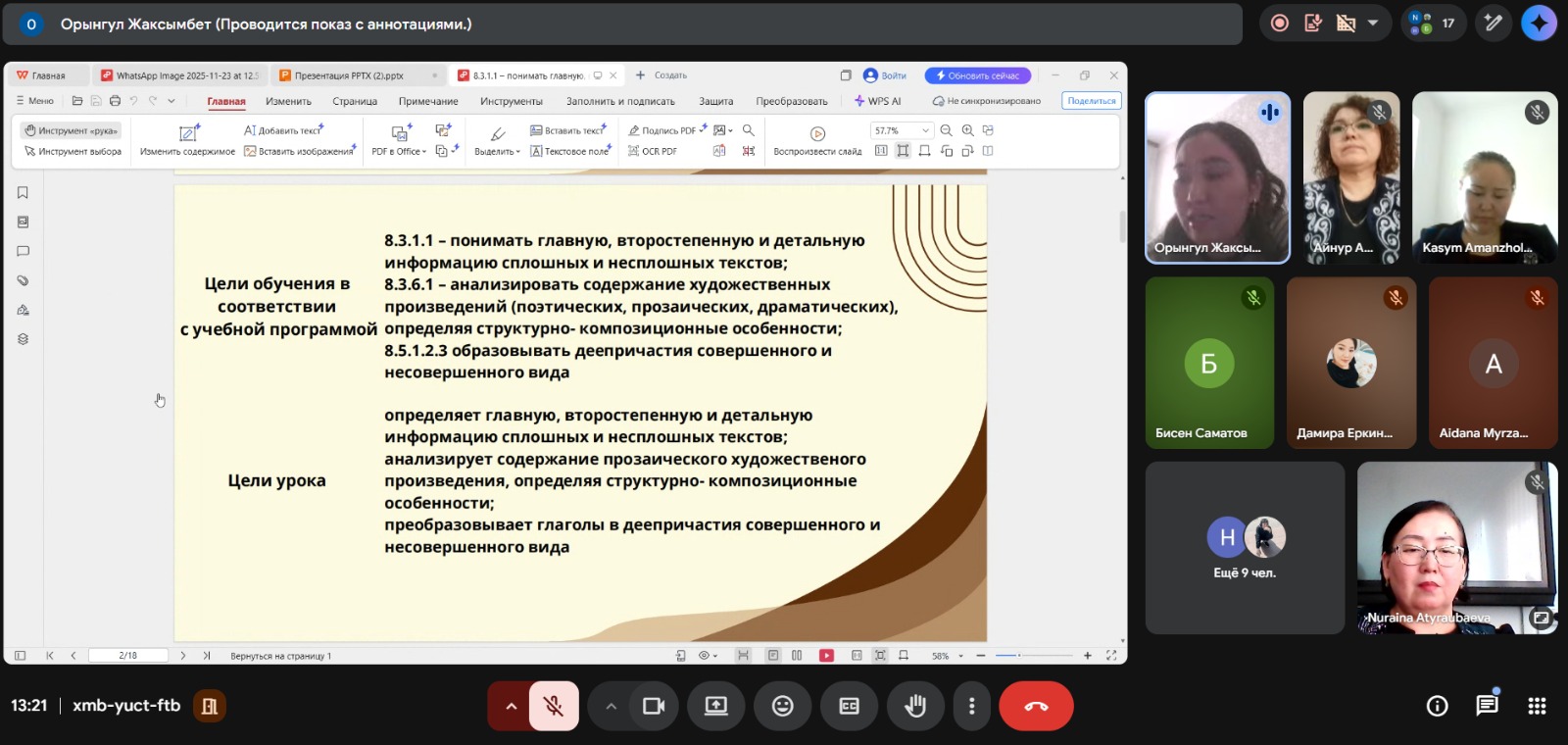Toggle the camera on or off

tap(654, 706)
